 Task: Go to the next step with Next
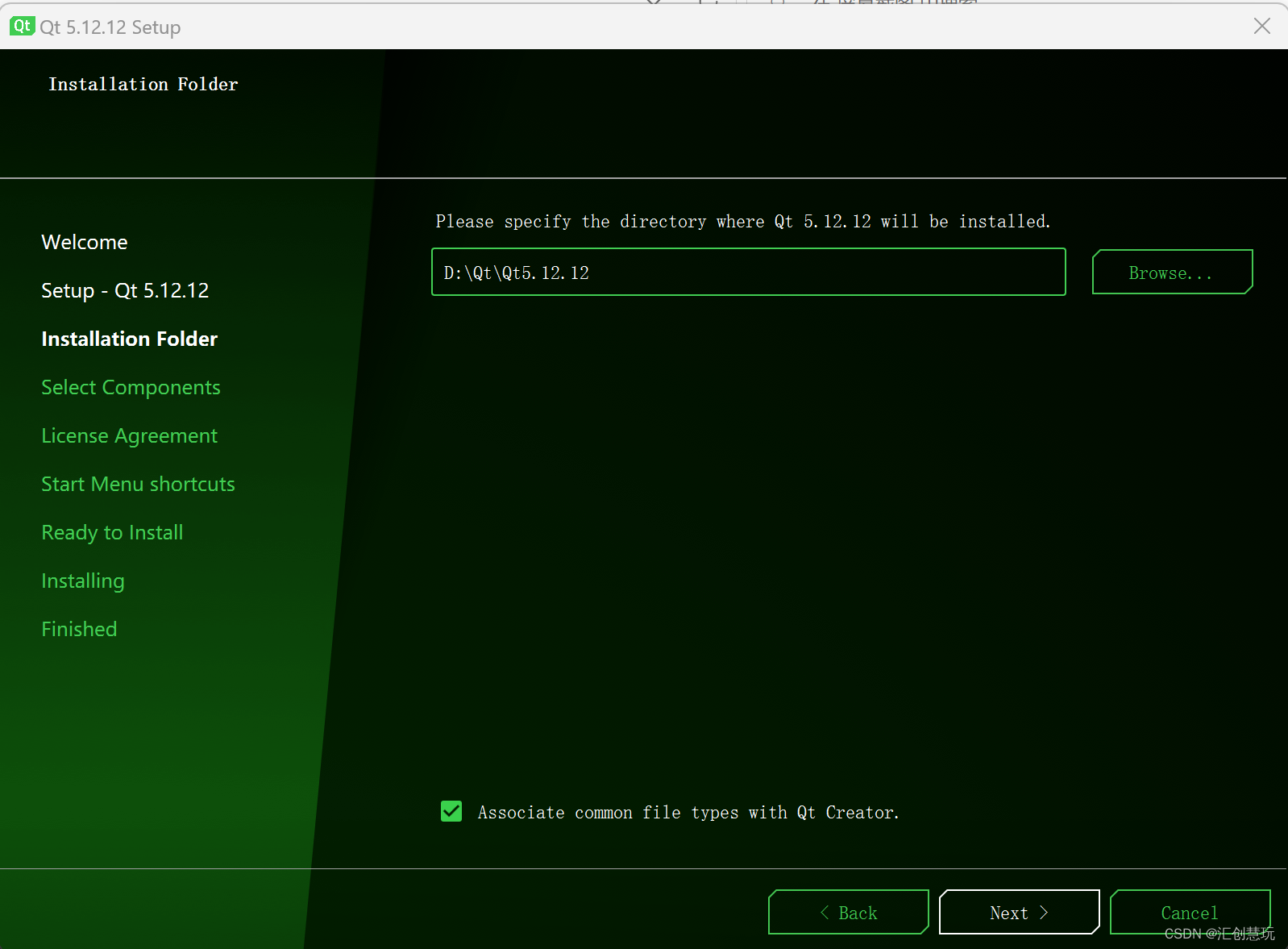click(1019, 912)
